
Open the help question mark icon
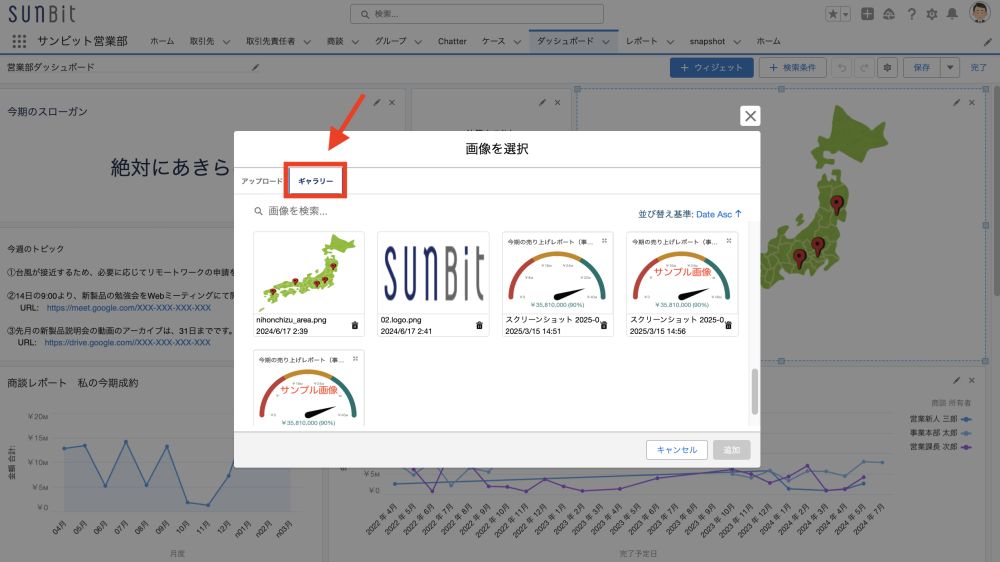point(911,13)
